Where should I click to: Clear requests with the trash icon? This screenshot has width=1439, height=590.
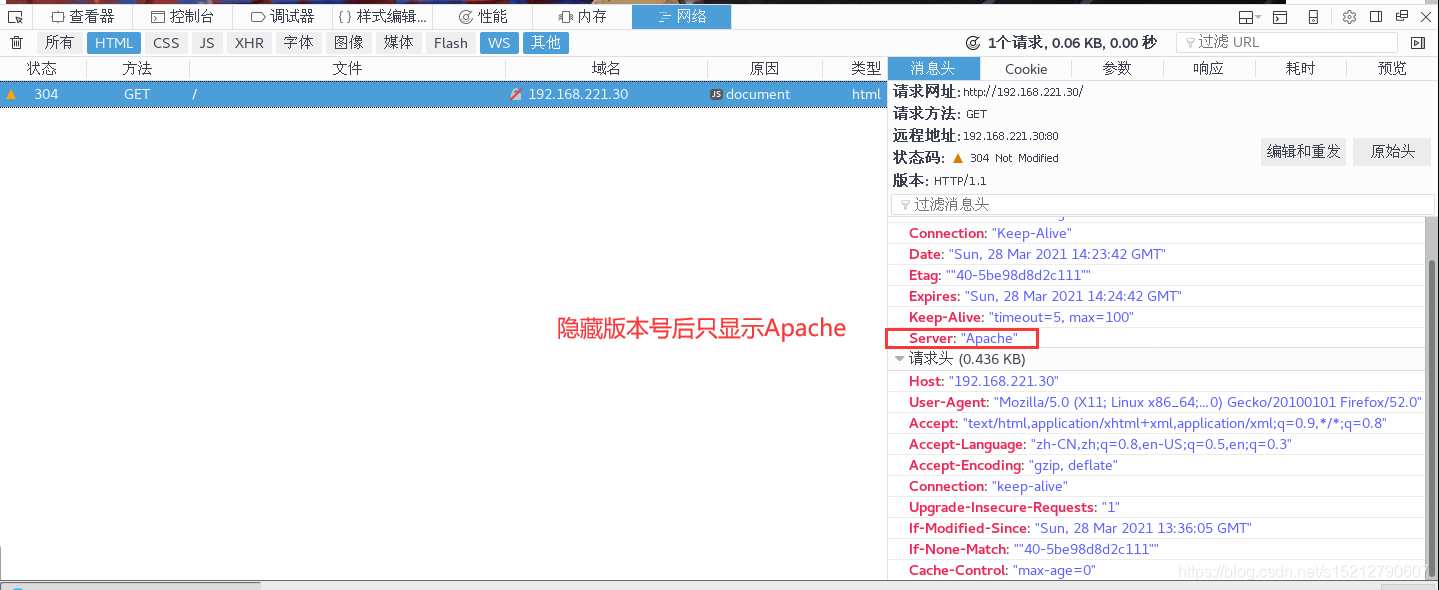click(16, 42)
